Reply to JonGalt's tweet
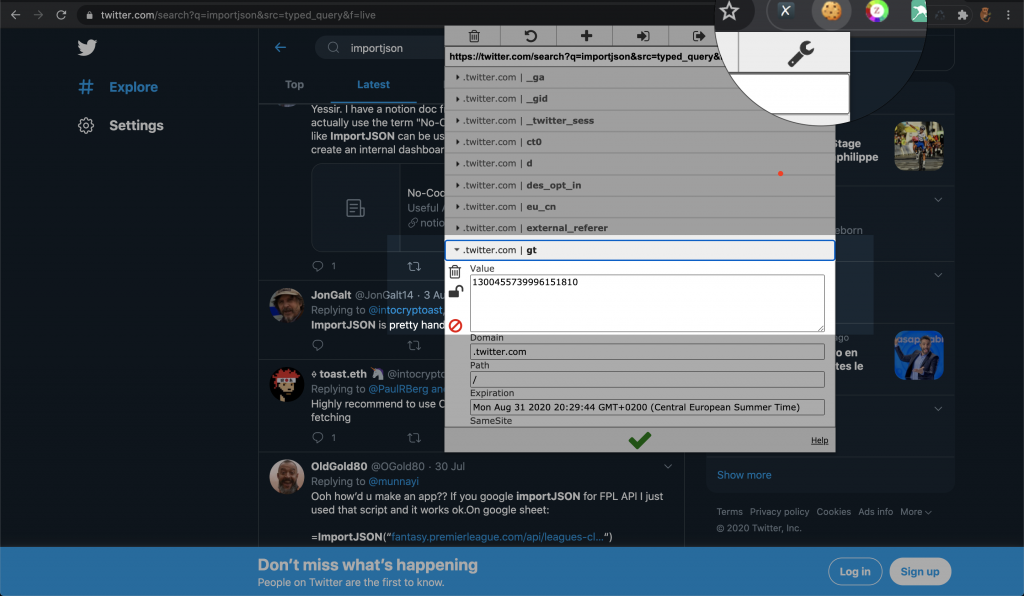The width and height of the screenshot is (1024, 596). point(317,345)
